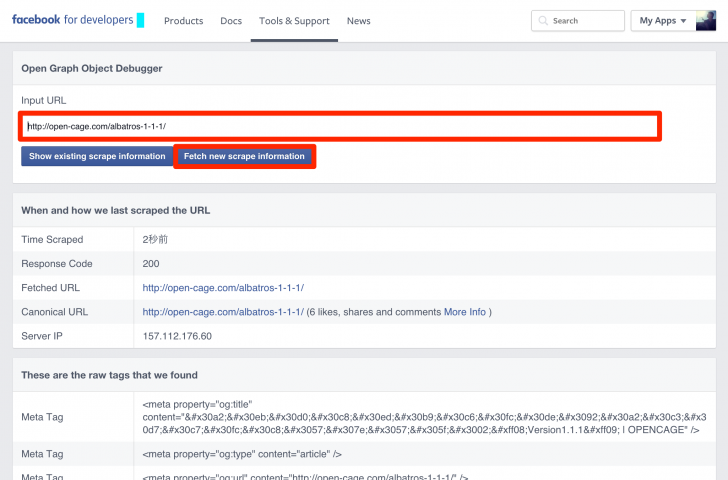Open the Canonical URL link

pyautogui.click(x=223, y=312)
